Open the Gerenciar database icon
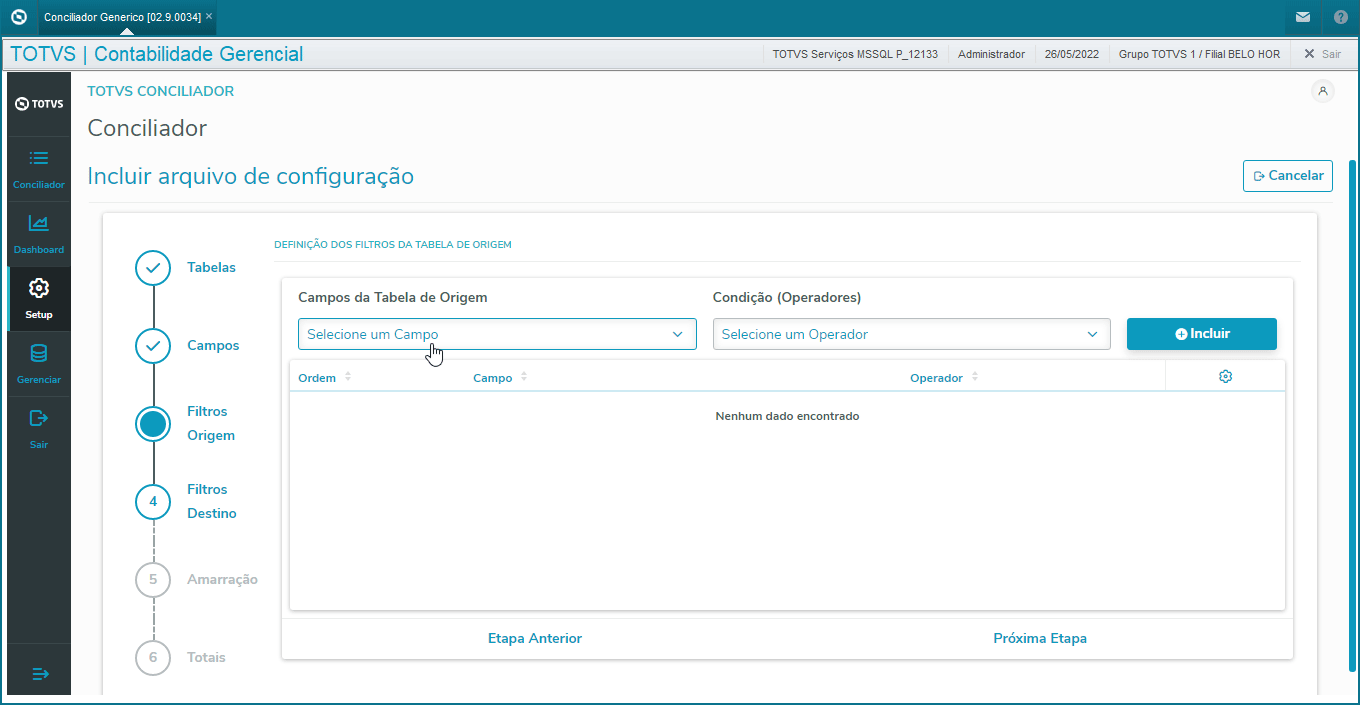 click(39, 353)
